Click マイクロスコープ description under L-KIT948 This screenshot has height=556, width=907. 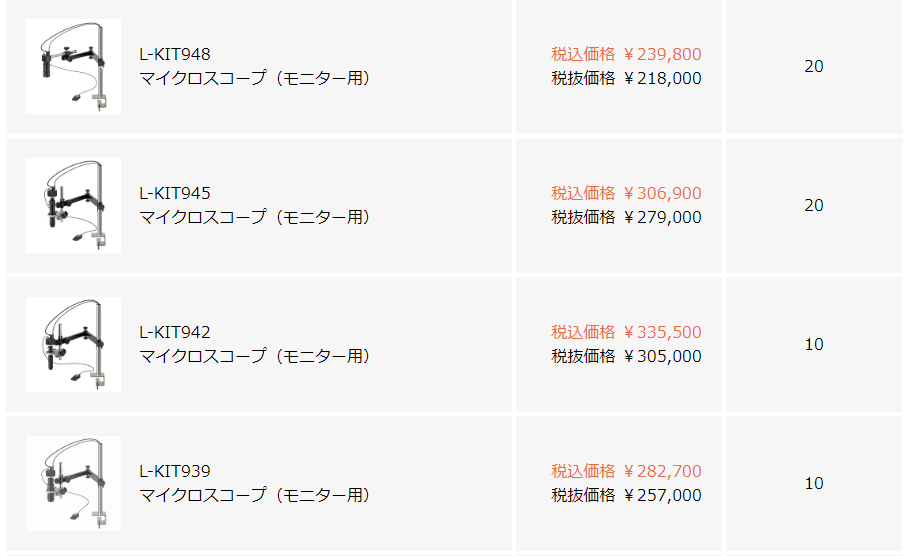coord(254,78)
